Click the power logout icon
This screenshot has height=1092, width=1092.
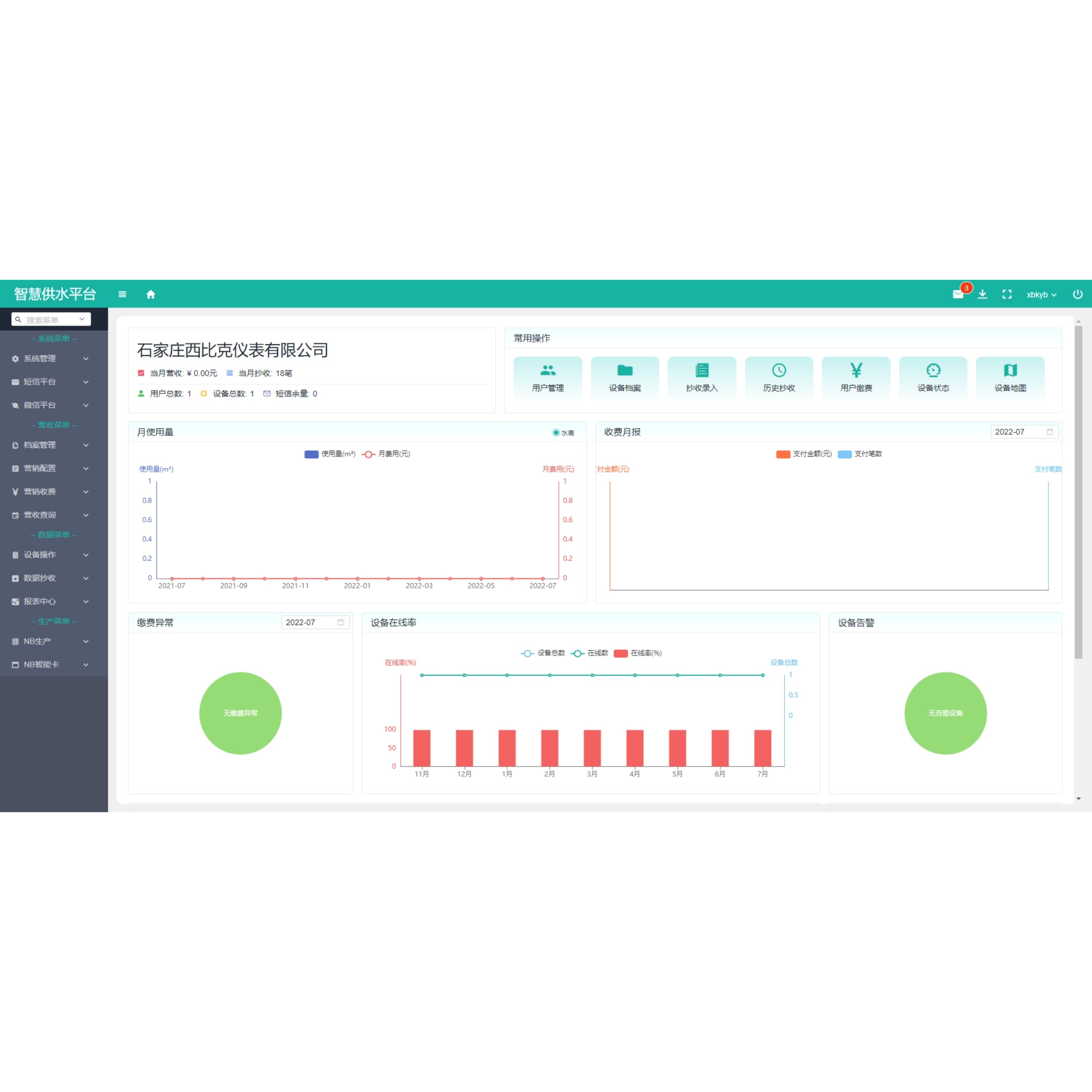(x=1077, y=294)
